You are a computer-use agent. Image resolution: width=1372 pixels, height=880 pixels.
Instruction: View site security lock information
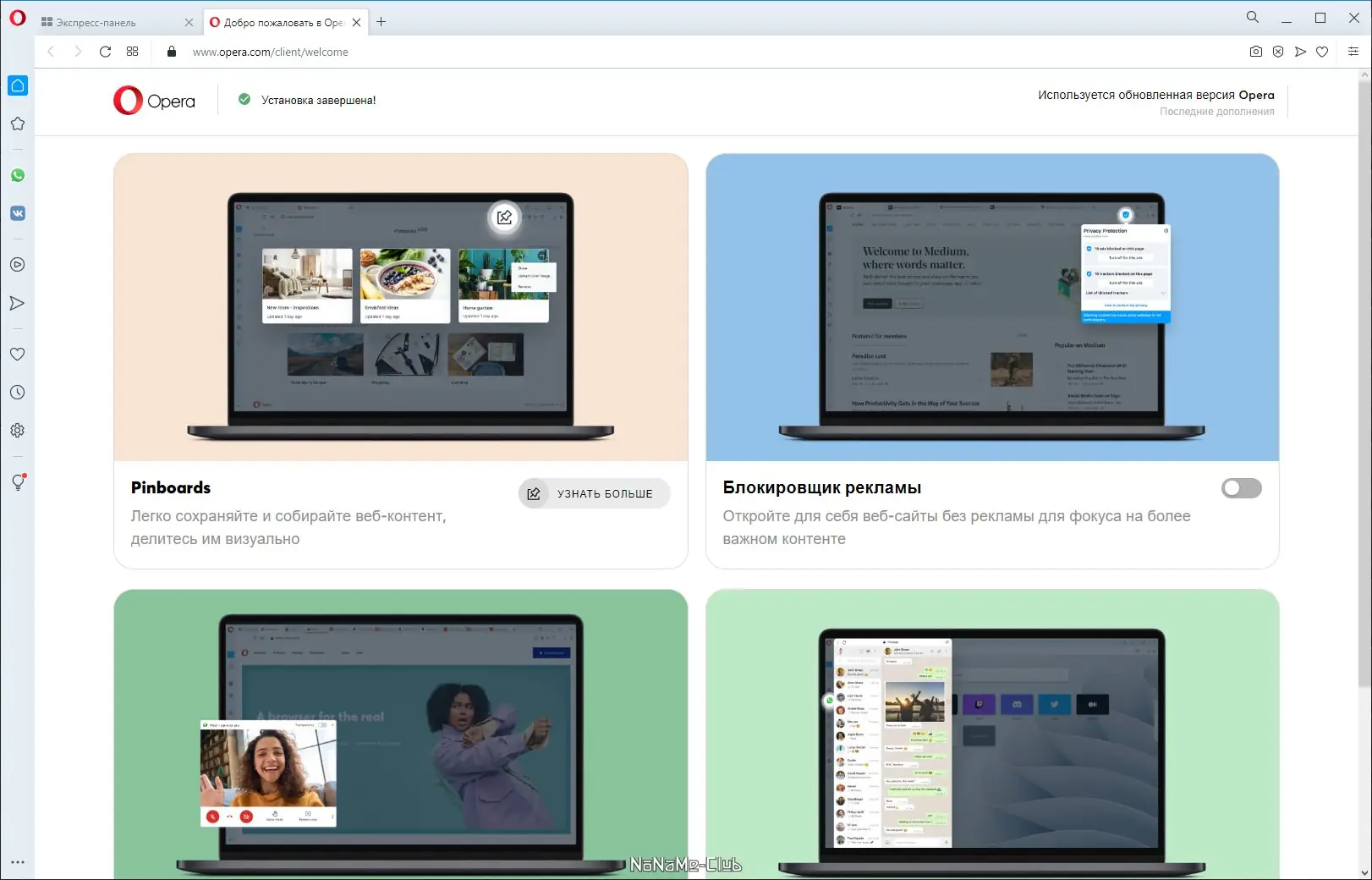pyautogui.click(x=172, y=52)
